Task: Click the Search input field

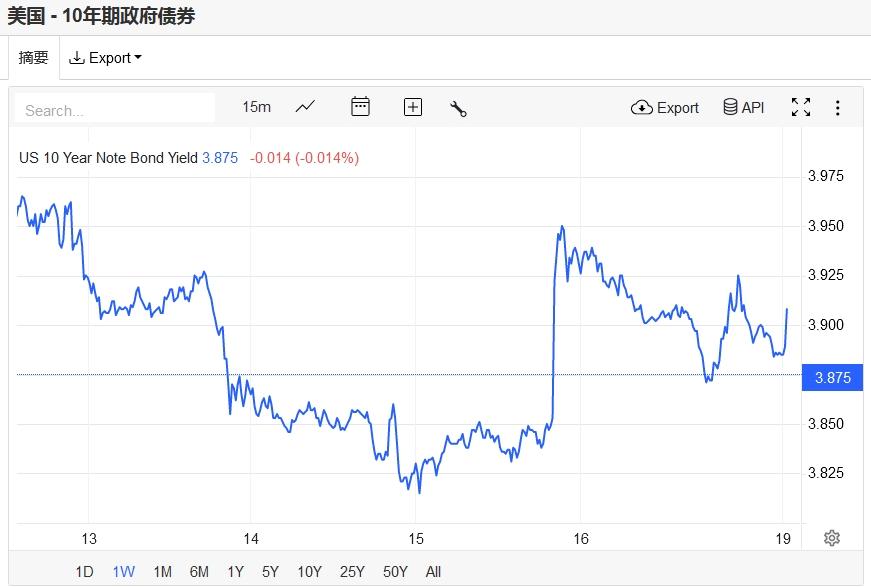Action: [115, 110]
